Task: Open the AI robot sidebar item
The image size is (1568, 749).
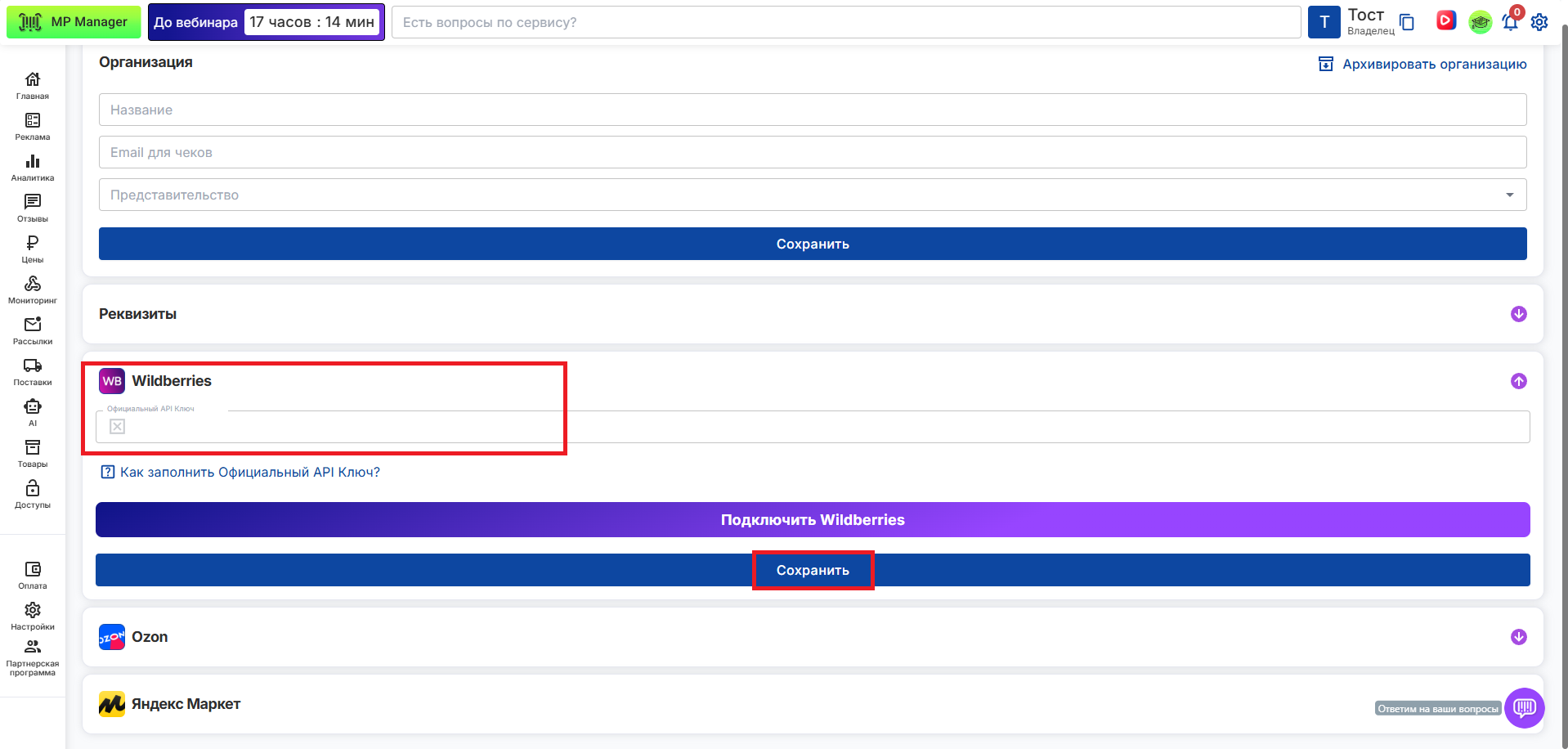Action: coord(33,412)
